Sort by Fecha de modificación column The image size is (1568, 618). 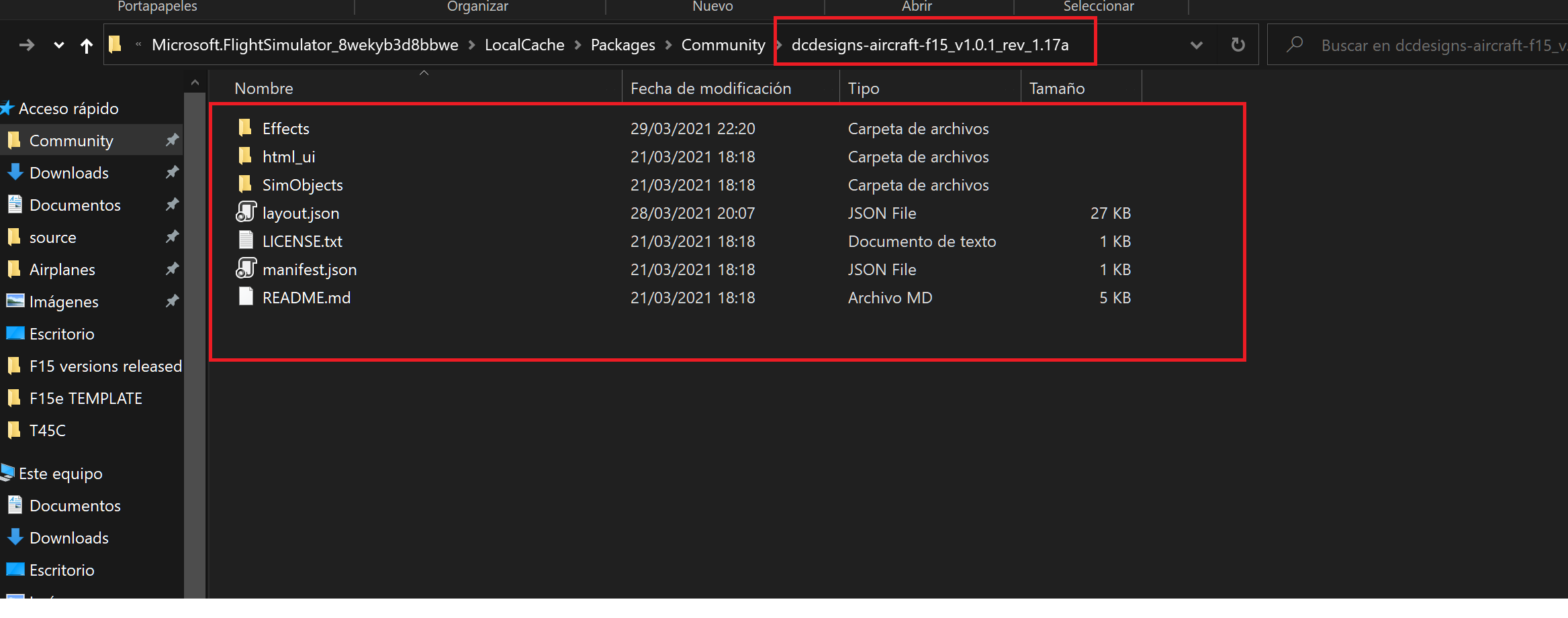710,89
